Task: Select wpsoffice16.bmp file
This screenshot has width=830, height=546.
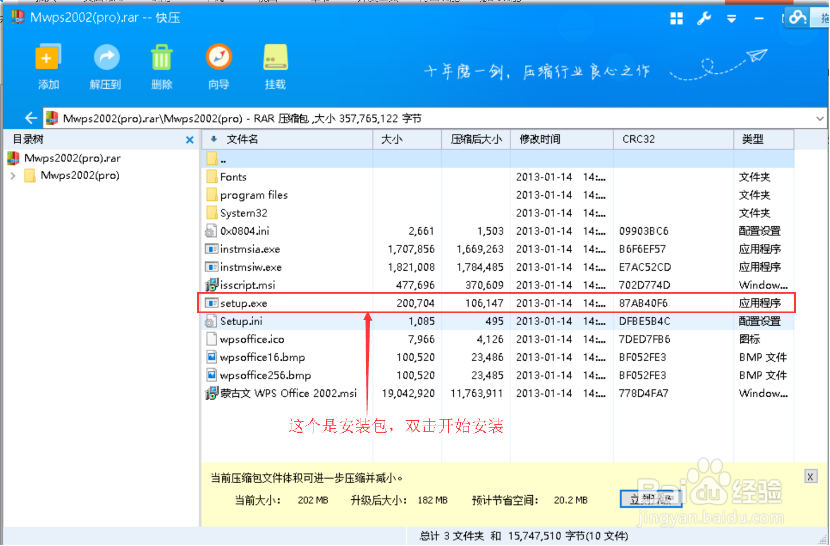Action: pos(498,357)
